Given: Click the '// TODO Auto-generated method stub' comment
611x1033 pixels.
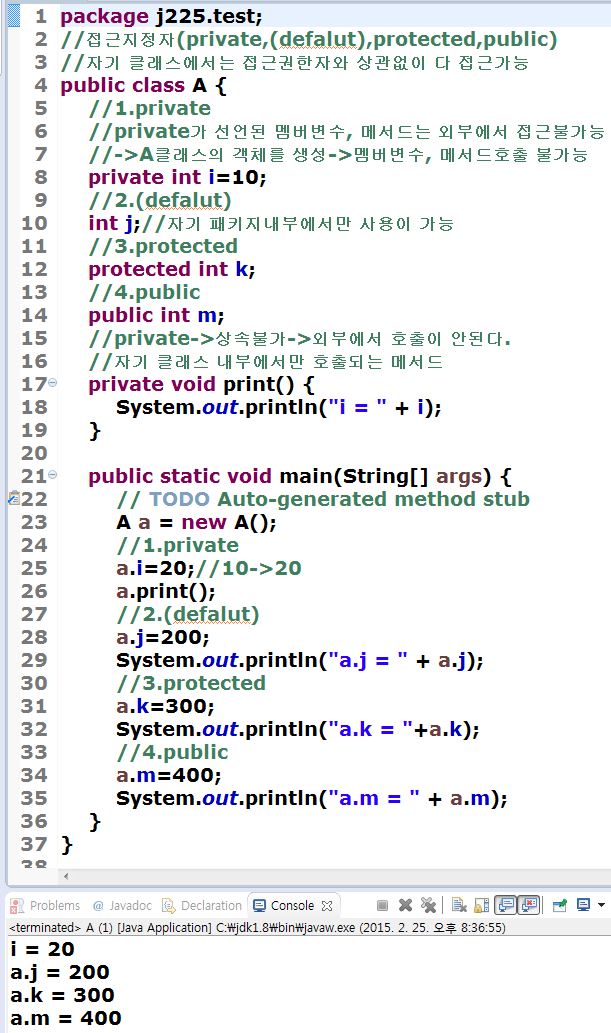Looking at the screenshot, I should click(323, 499).
